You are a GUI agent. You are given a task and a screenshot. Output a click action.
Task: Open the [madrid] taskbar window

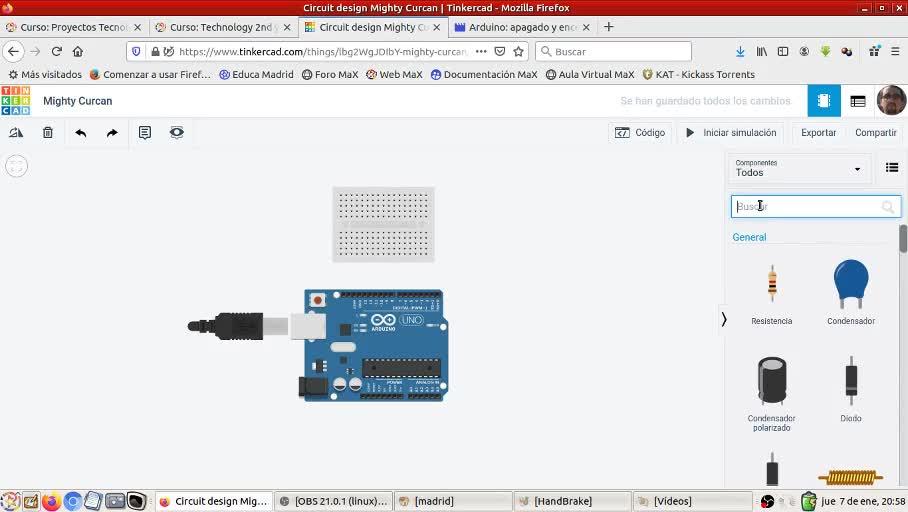(453, 501)
